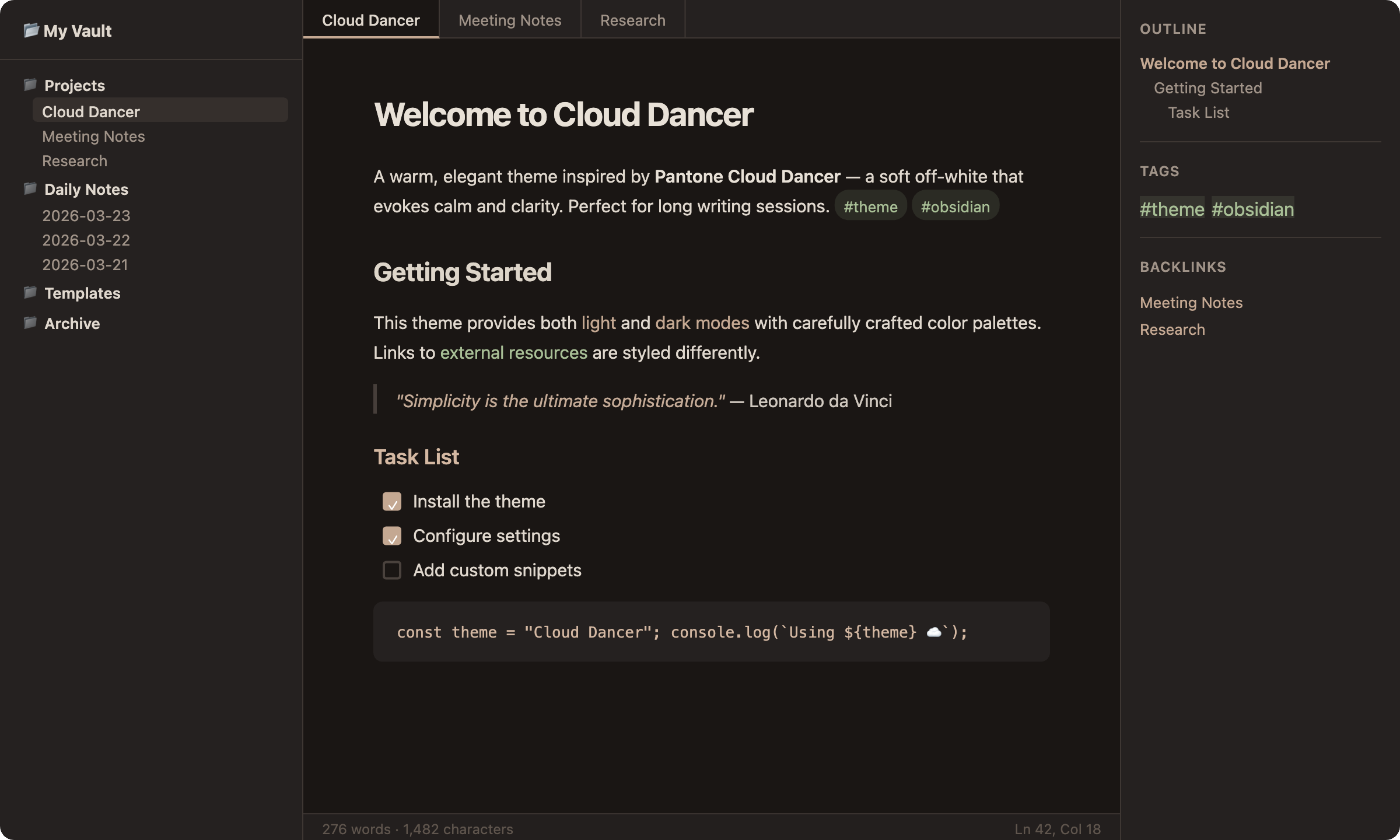Expand the Archive folder label
Image resolution: width=1400 pixels, height=840 pixels.
(72, 324)
